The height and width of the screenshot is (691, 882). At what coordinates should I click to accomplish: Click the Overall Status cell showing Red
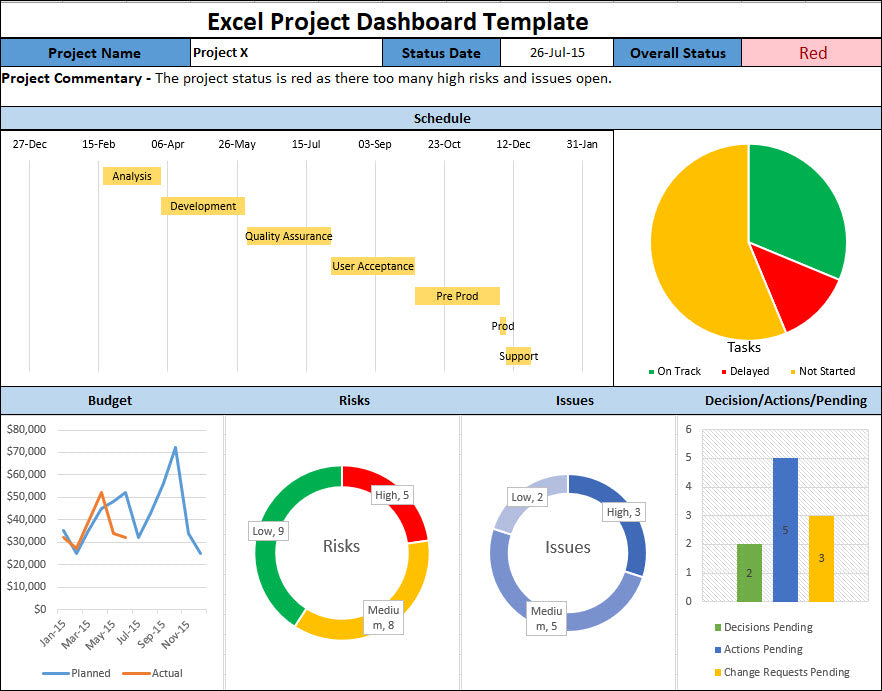click(812, 53)
